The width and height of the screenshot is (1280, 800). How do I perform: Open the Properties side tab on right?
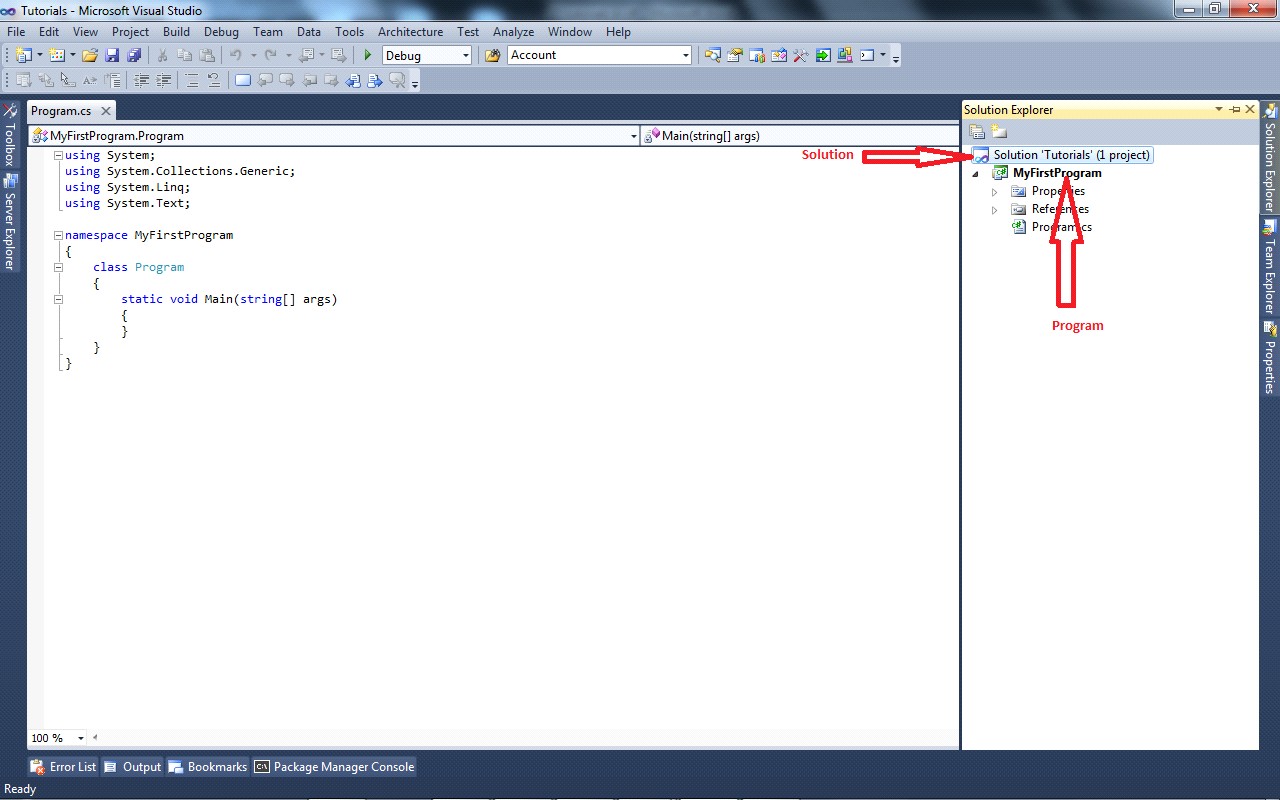pos(1270,357)
